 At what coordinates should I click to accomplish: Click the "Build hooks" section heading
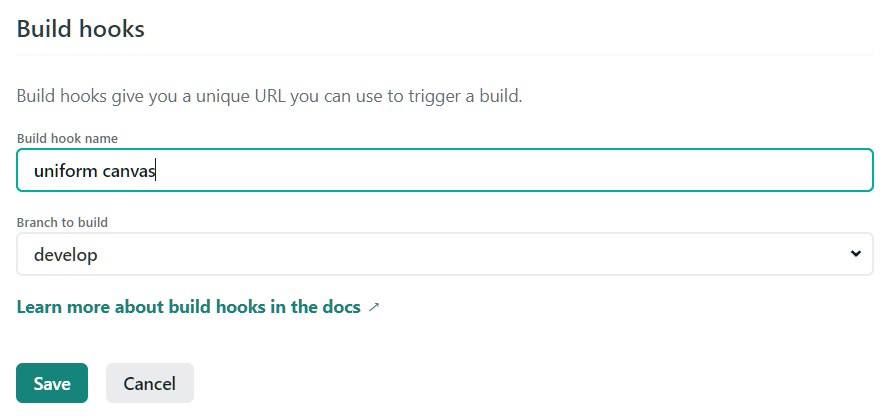tap(81, 29)
